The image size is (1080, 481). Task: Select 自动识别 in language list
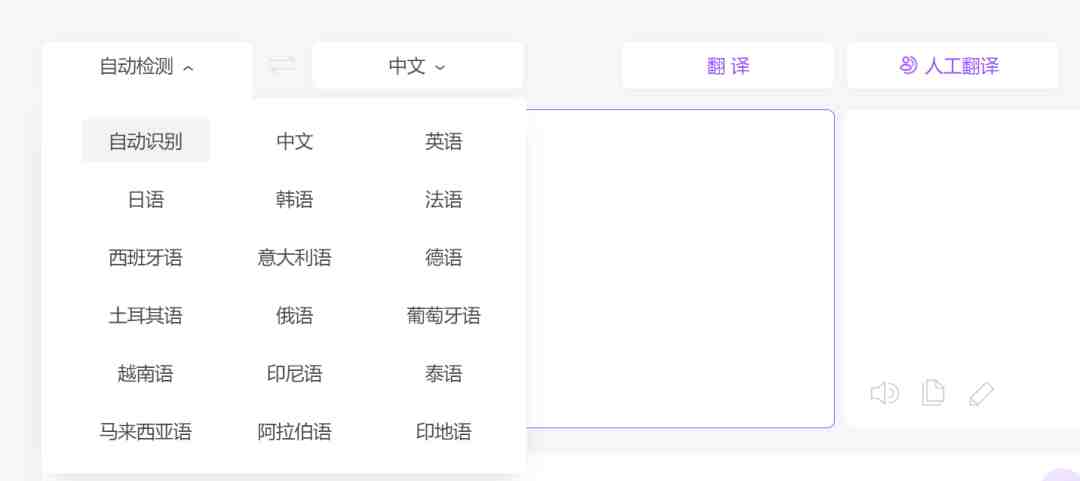point(145,141)
